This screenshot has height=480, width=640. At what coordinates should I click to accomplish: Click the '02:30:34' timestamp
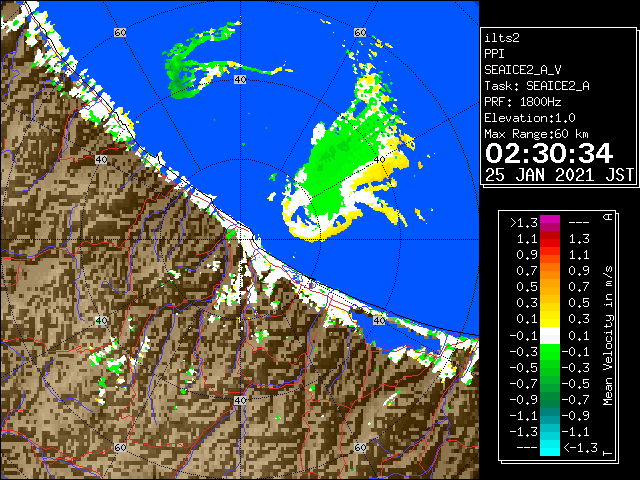(549, 153)
